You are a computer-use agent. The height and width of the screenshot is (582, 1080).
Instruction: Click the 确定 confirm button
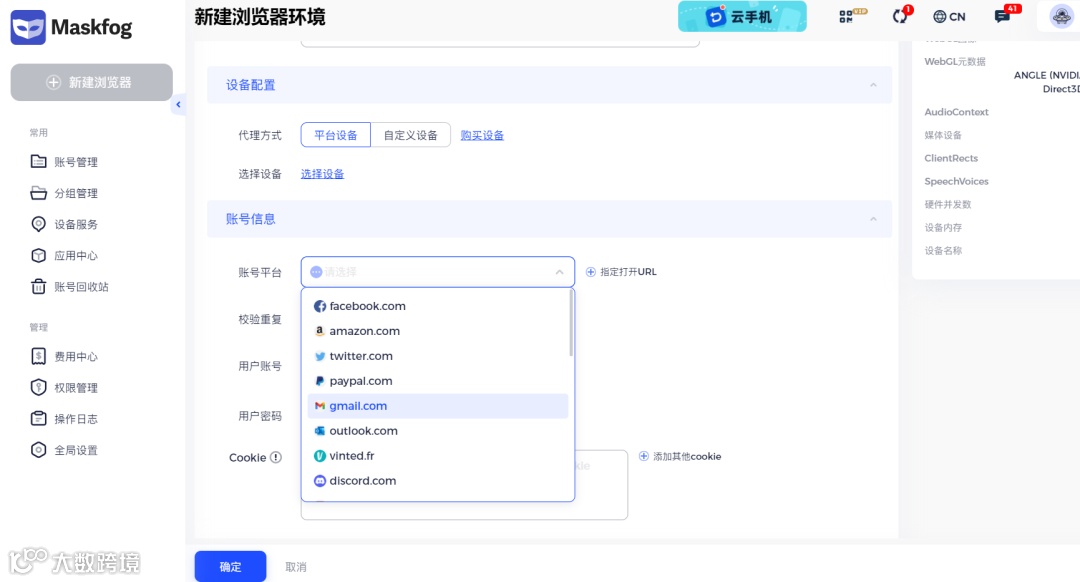[230, 567]
